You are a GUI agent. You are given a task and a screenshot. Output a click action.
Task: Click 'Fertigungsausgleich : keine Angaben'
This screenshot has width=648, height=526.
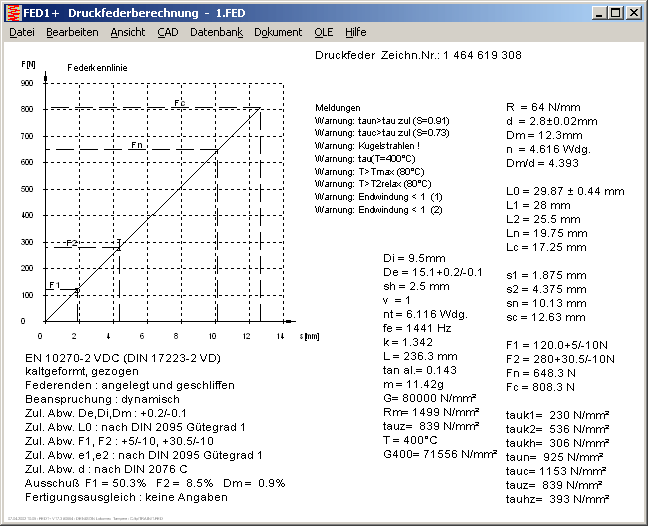(x=126, y=497)
